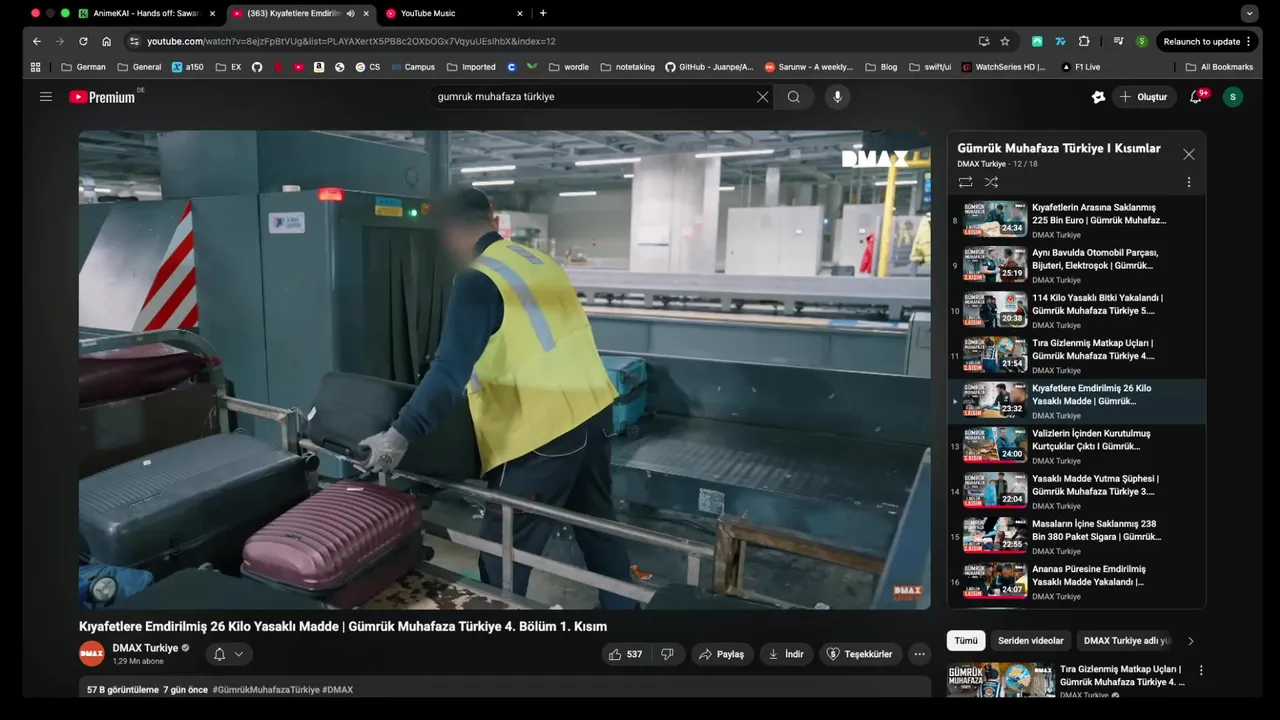Image resolution: width=1280 pixels, height=720 pixels.
Task: Start voice search with the microphone
Action: pyautogui.click(x=838, y=97)
